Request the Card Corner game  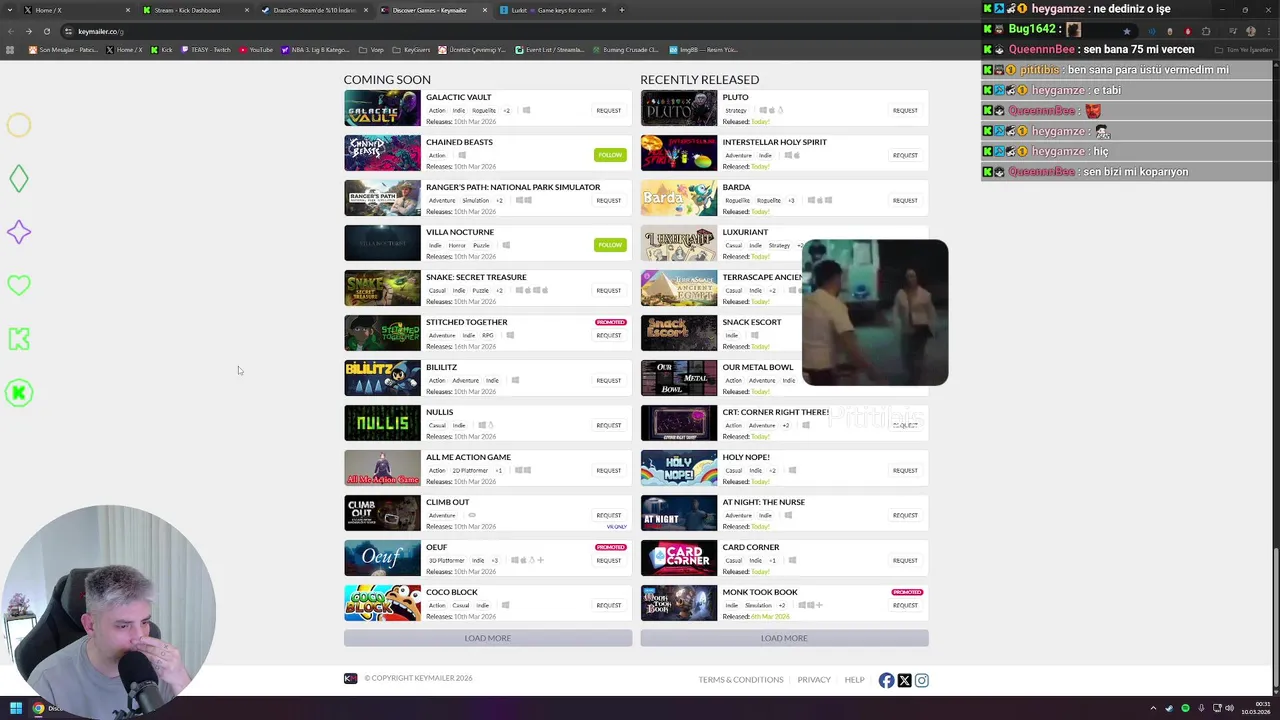[x=905, y=560]
